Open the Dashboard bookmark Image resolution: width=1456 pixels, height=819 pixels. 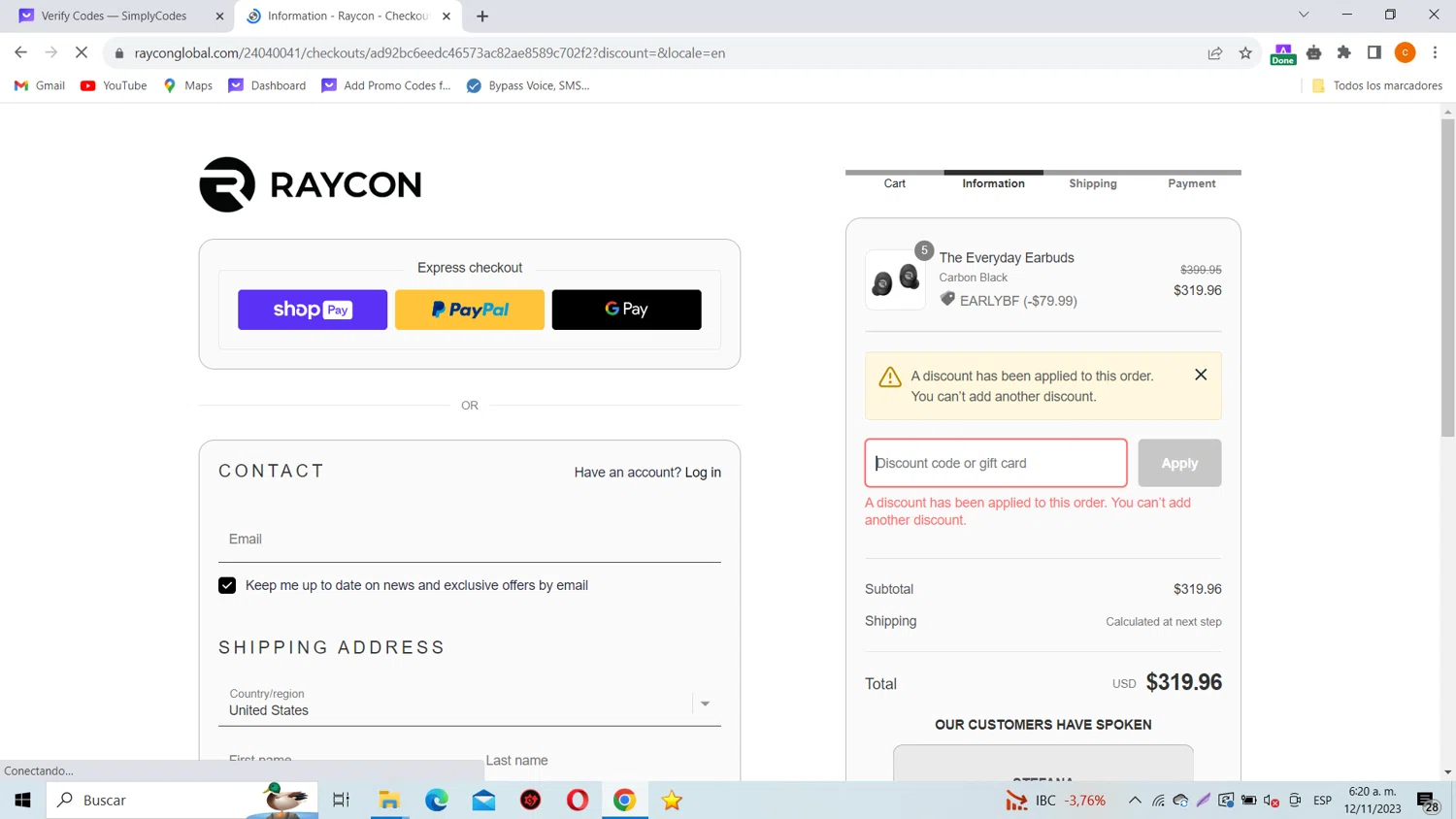[x=267, y=85]
